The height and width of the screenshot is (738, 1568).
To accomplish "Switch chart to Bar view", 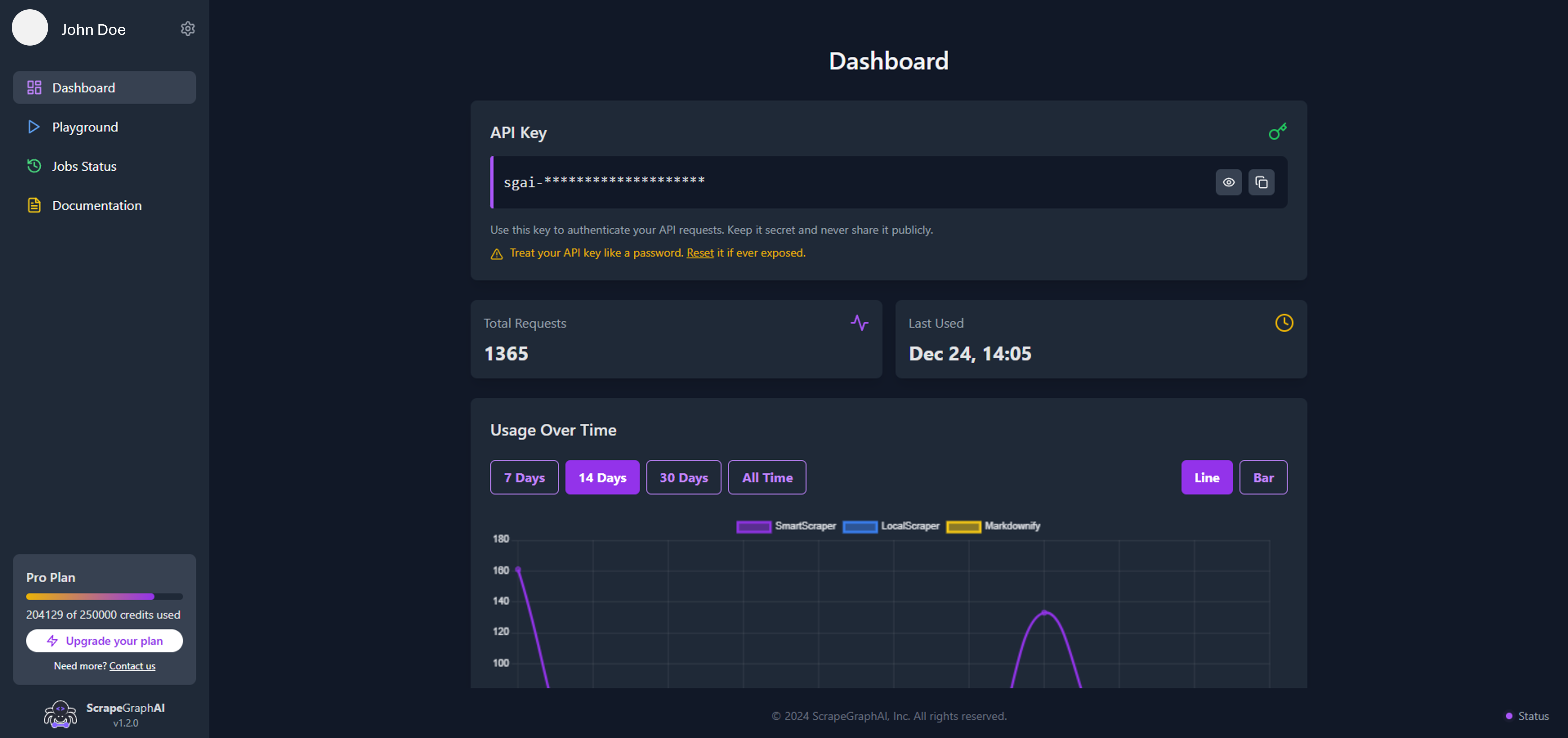I will click(x=1263, y=478).
